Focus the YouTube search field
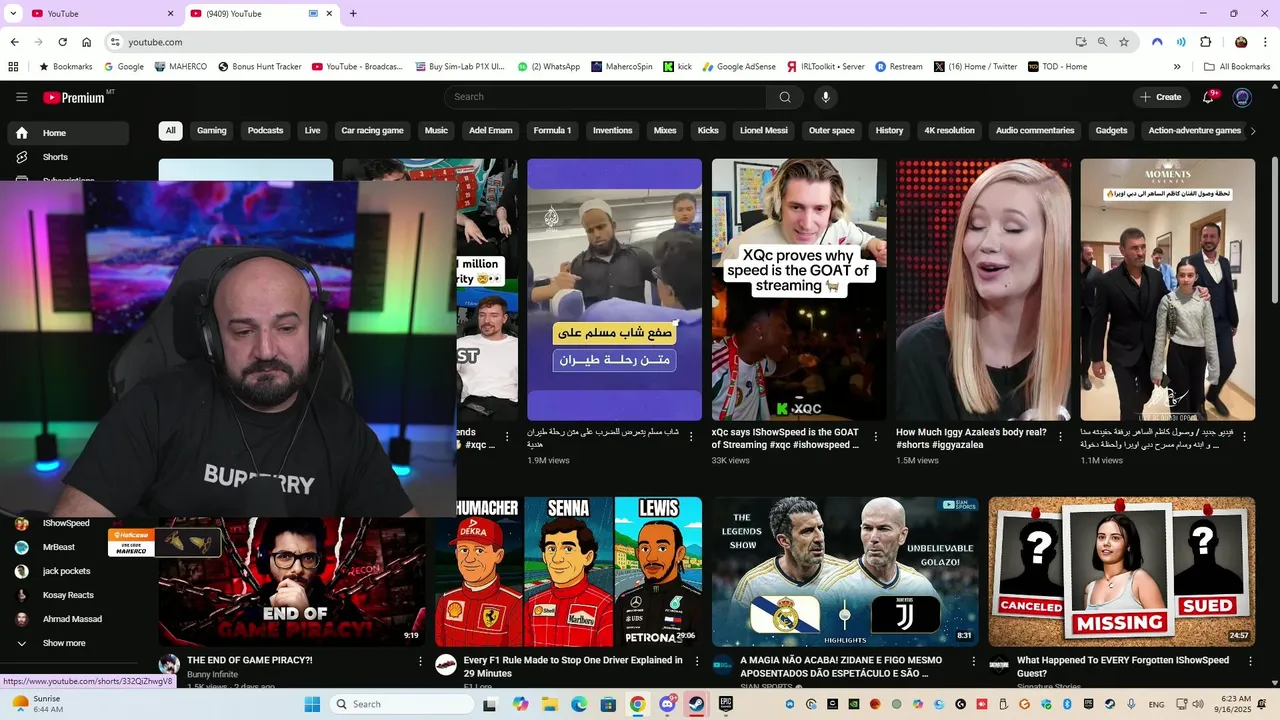The image size is (1280, 720). click(x=605, y=97)
